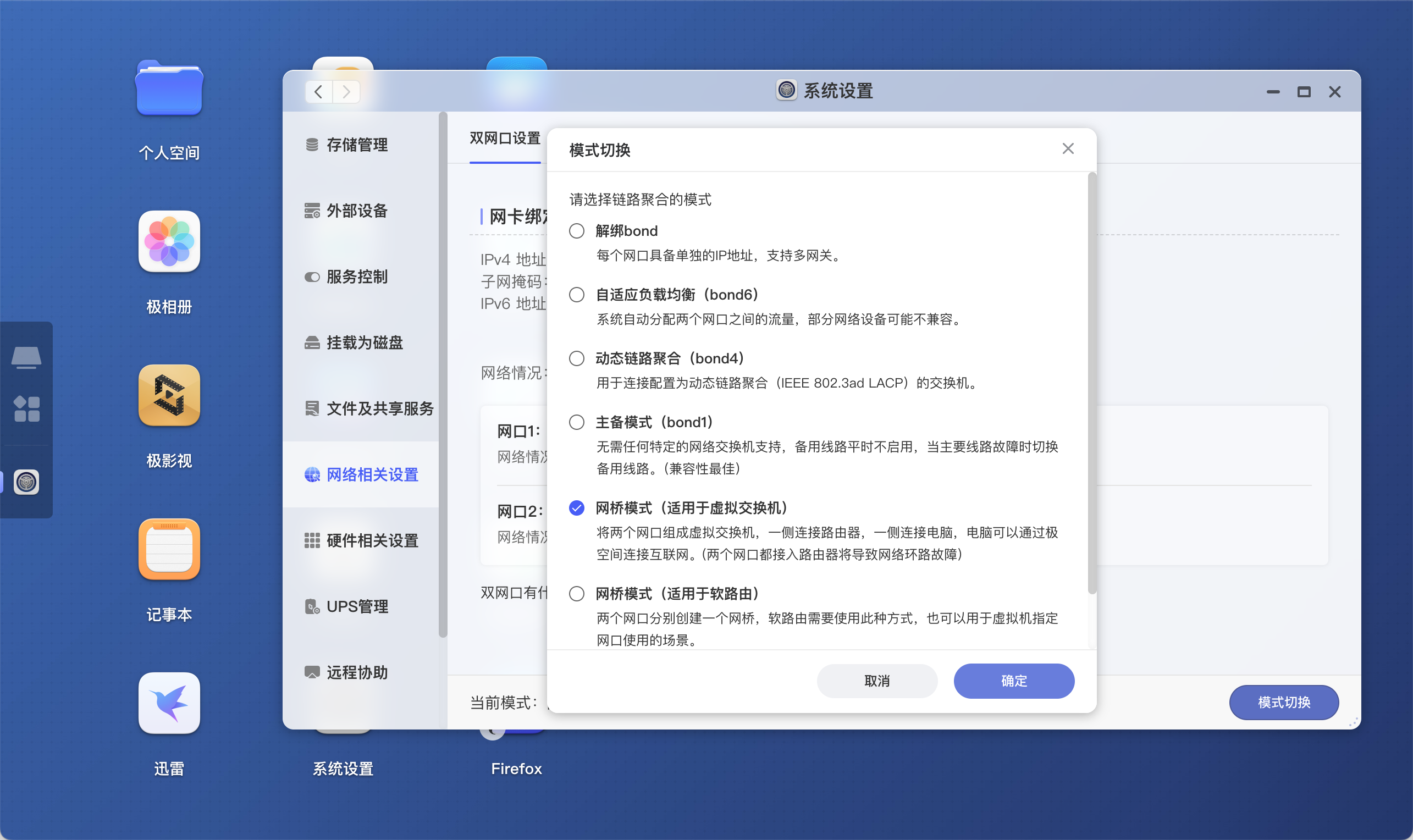This screenshot has width=1413, height=840.
Task: Click the dialog's vertical scrollbar
Action: (1092, 384)
